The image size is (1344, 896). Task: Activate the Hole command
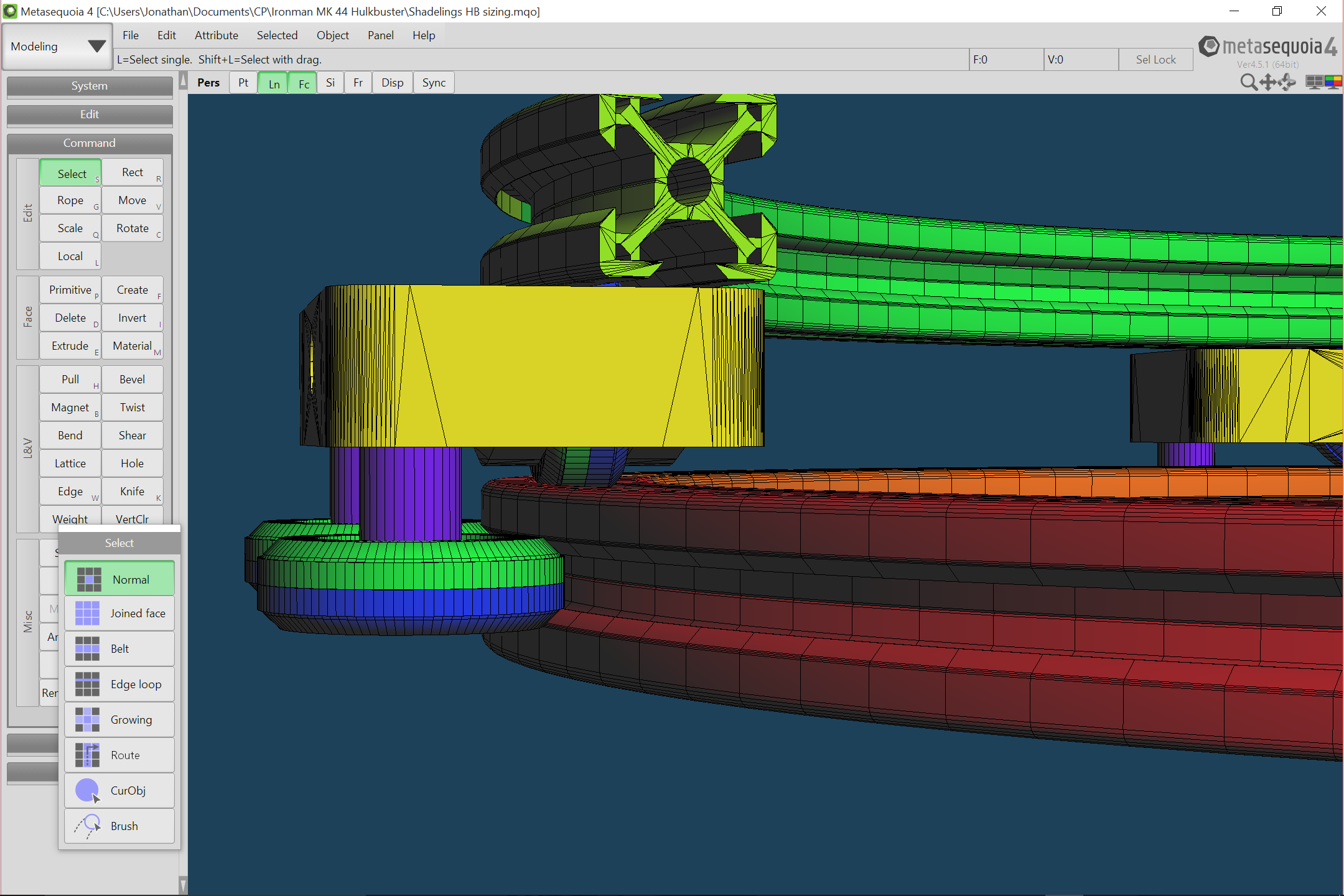133,464
